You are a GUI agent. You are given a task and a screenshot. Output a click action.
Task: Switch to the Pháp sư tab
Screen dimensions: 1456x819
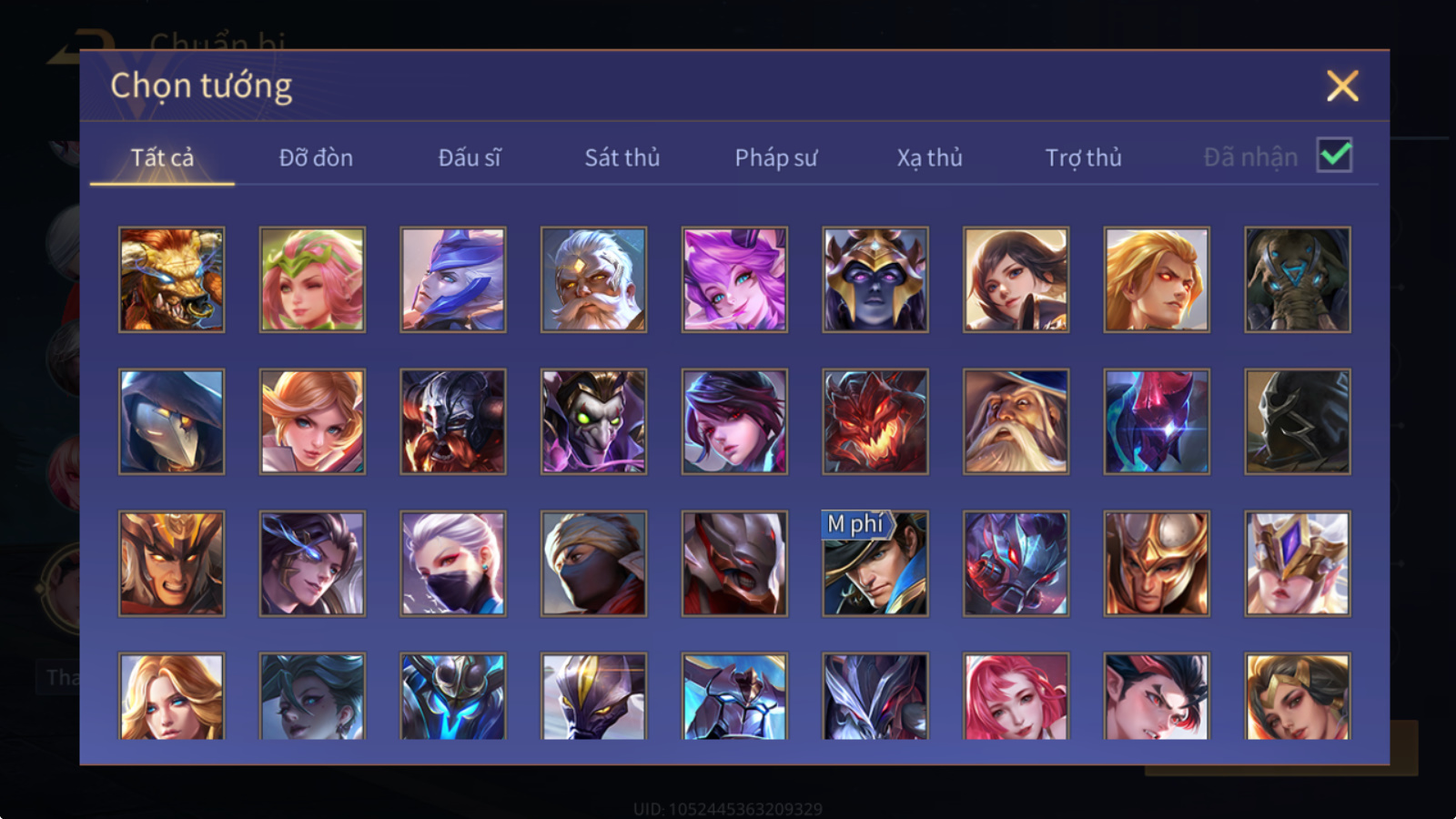coord(776,157)
